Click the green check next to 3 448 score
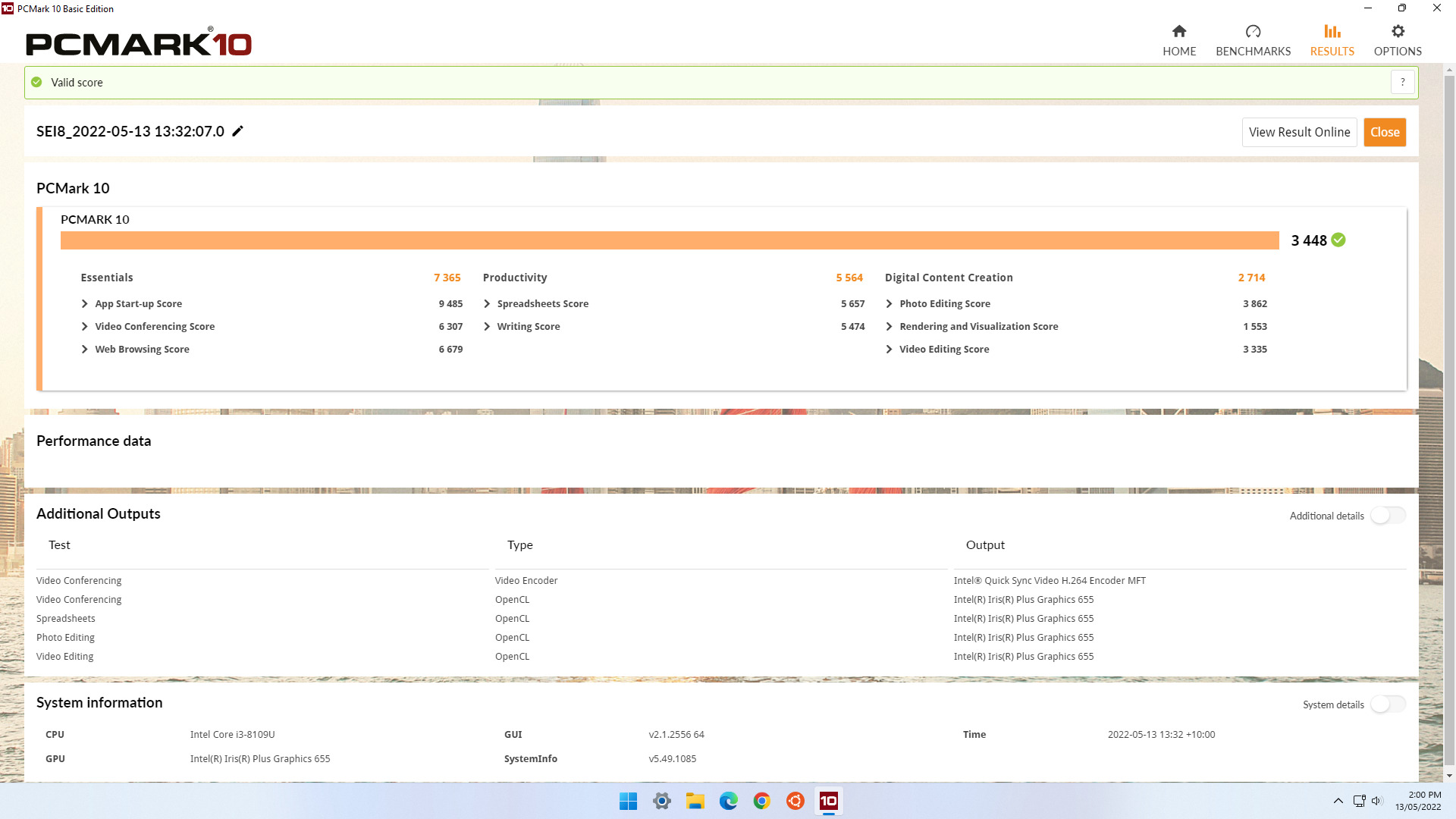1456x819 pixels. pyautogui.click(x=1338, y=240)
